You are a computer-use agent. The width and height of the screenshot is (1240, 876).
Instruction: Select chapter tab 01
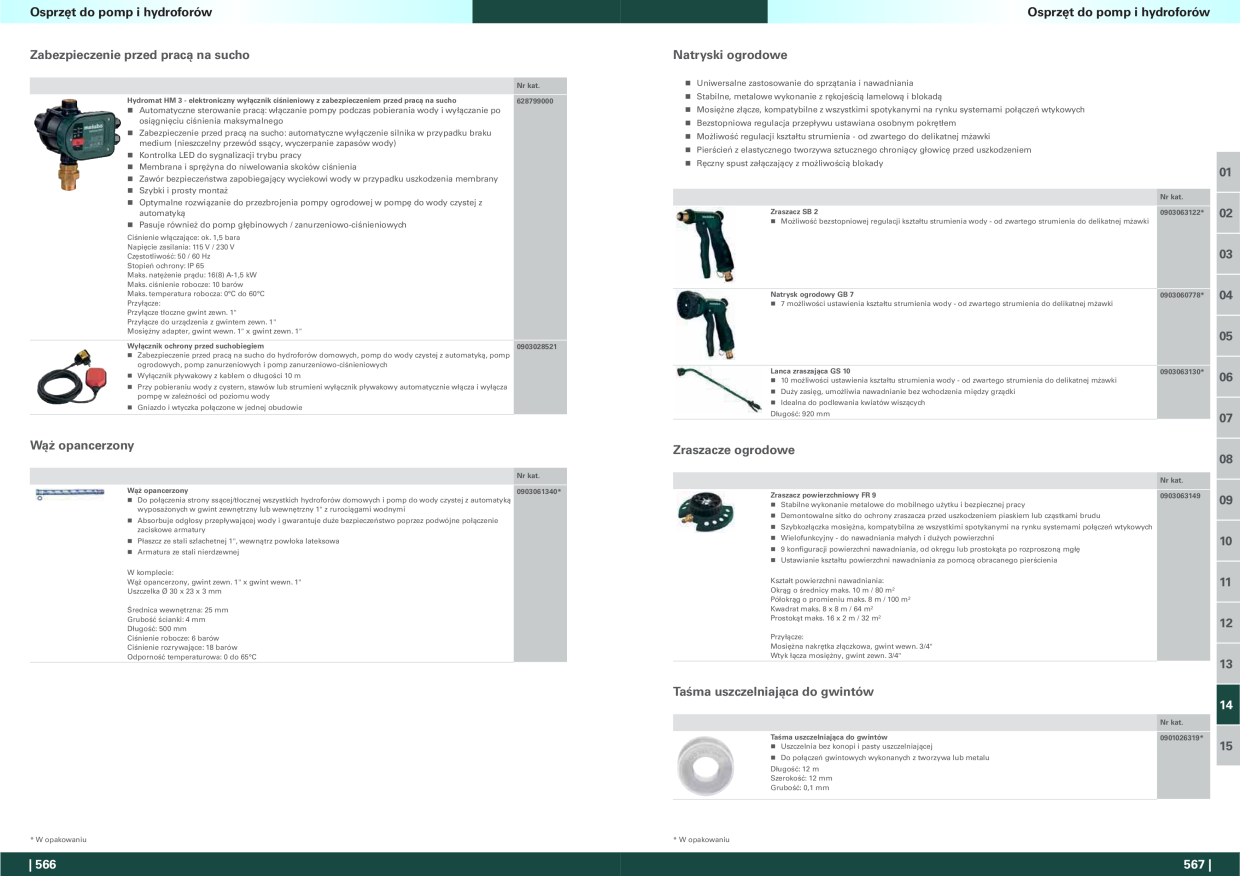(x=1228, y=172)
